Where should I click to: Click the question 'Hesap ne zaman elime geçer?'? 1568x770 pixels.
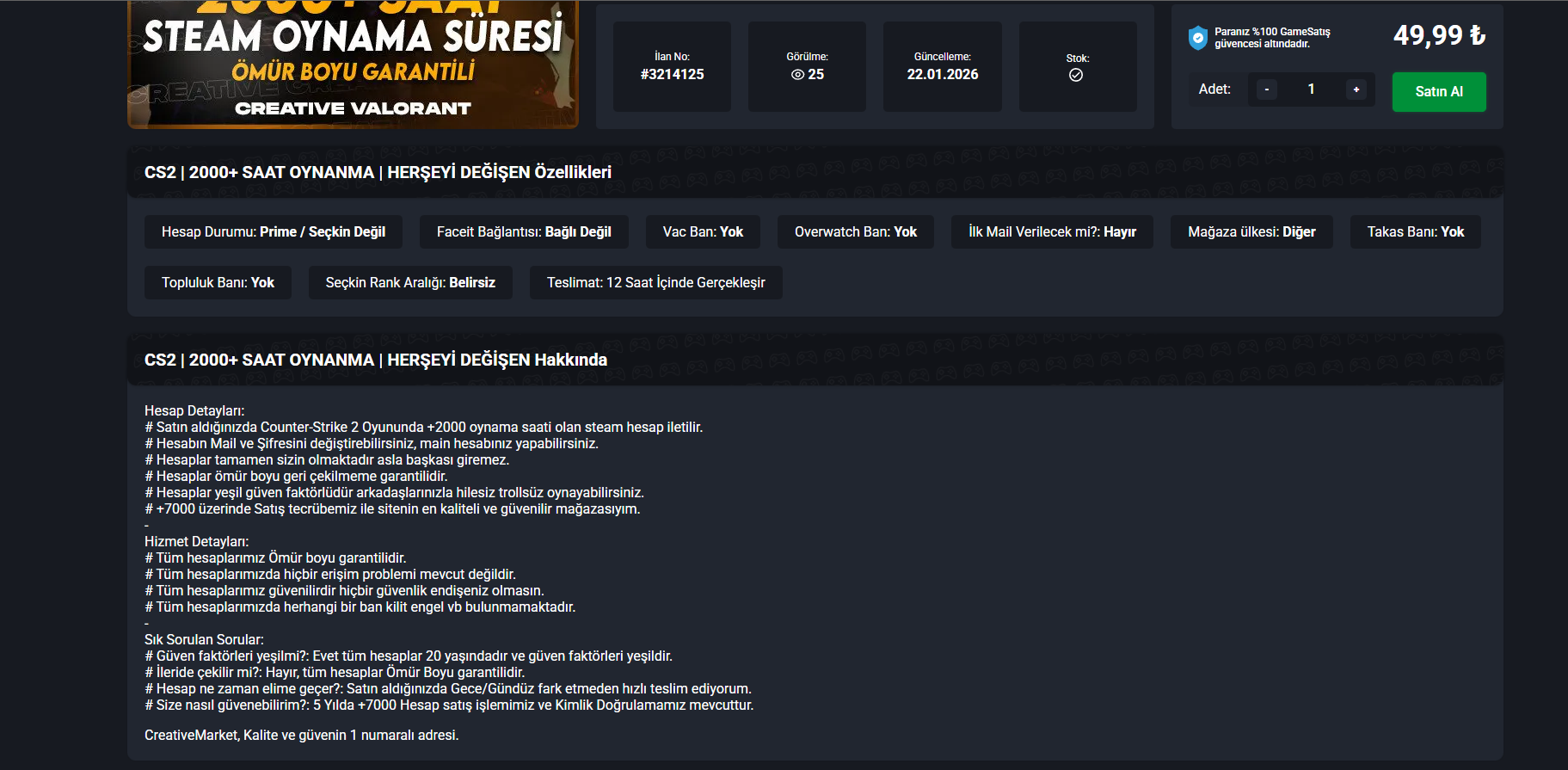tap(448, 688)
